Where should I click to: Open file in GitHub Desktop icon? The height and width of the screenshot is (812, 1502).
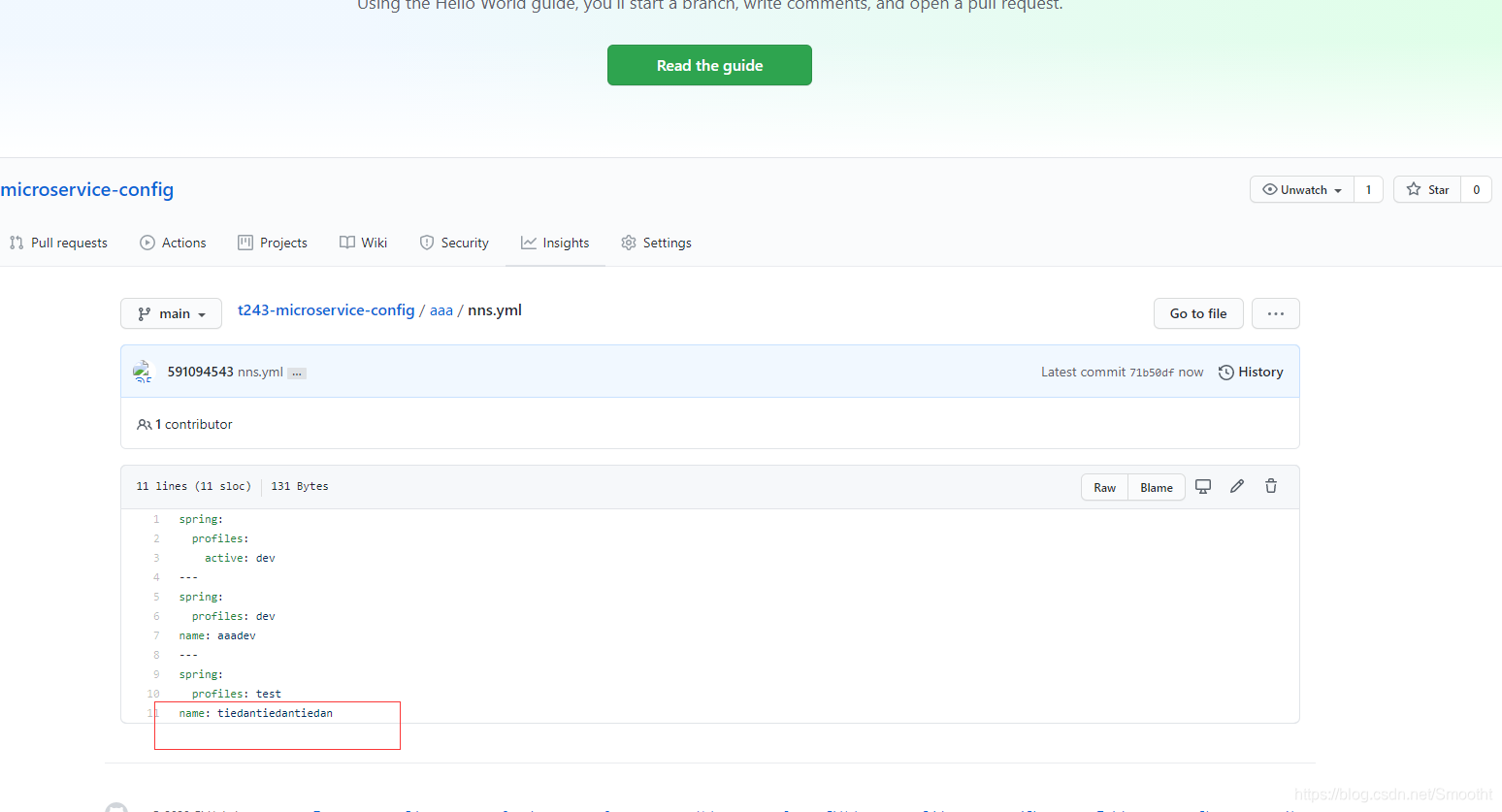1203,486
